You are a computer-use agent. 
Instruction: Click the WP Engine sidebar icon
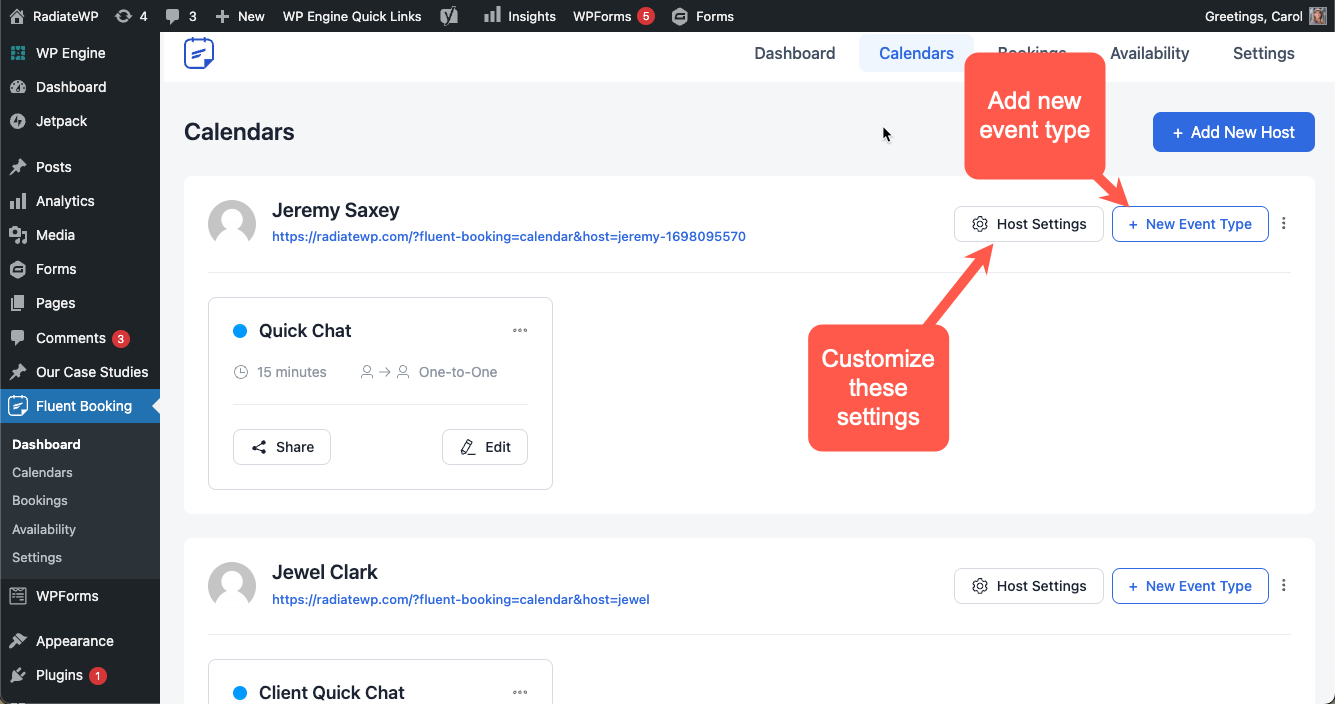pos(18,53)
